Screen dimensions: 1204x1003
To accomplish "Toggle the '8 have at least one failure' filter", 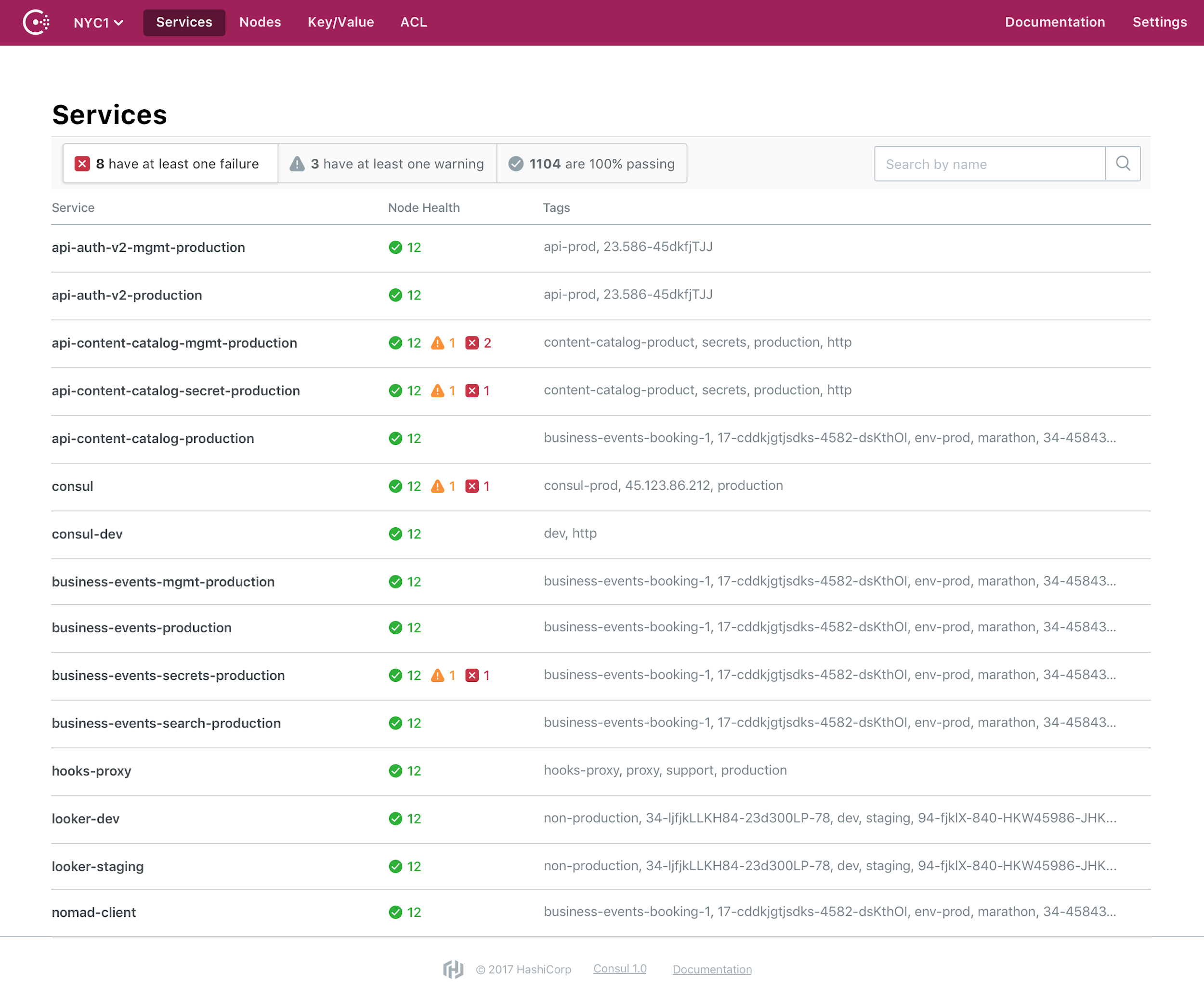I will point(170,163).
